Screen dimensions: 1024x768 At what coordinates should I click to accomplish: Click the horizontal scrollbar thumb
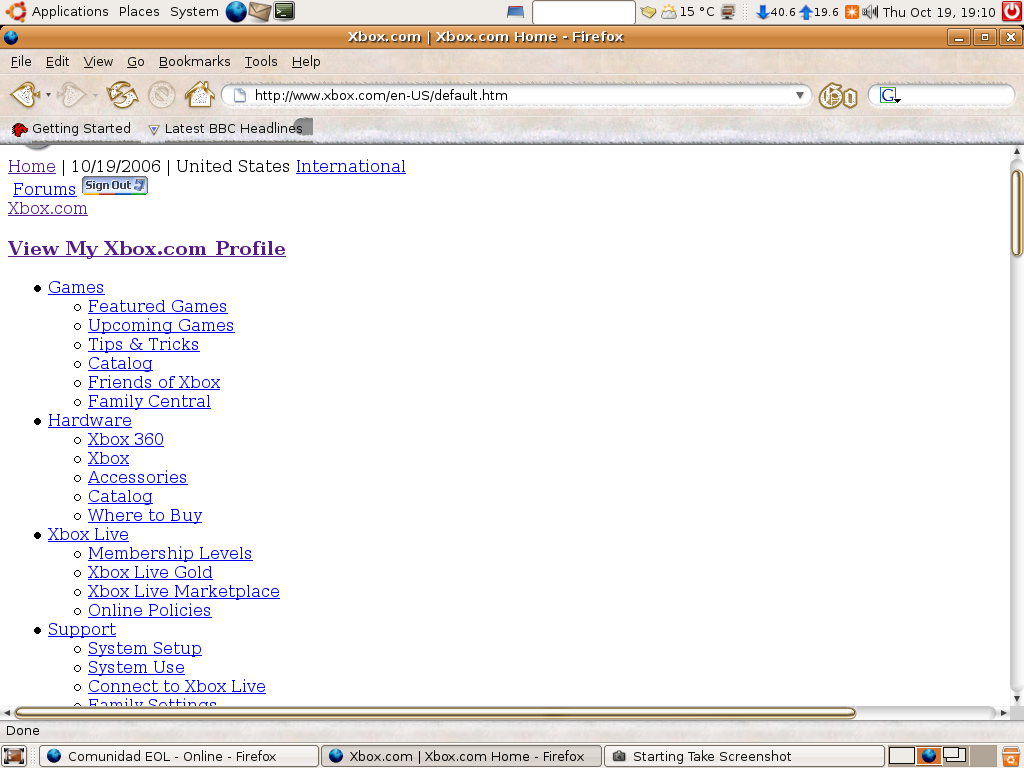(x=435, y=712)
